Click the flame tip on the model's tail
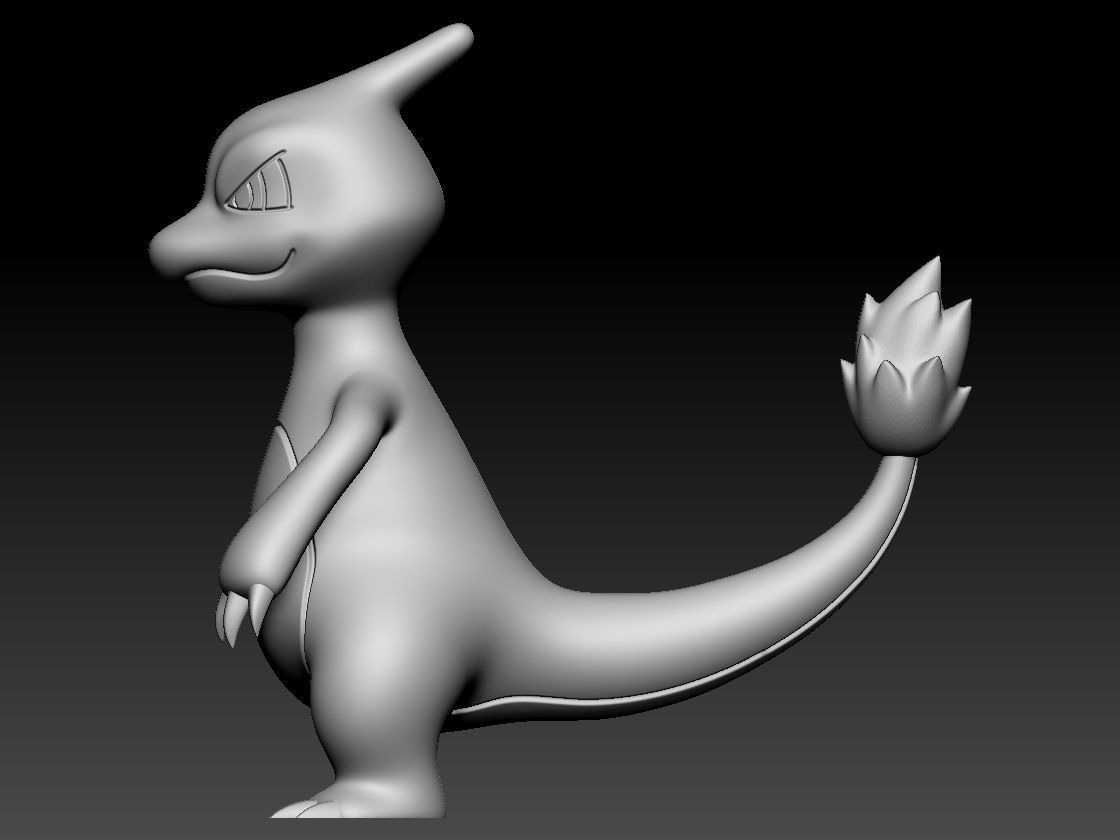 (906, 356)
